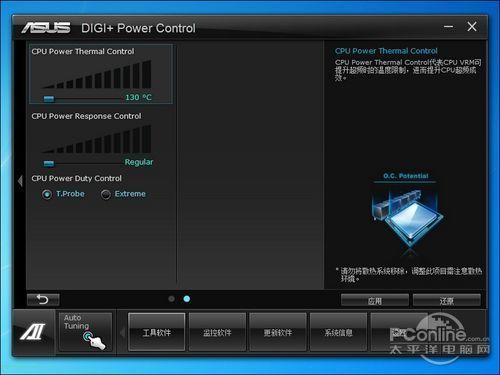Open the 系统信息 system information menu

point(338,332)
